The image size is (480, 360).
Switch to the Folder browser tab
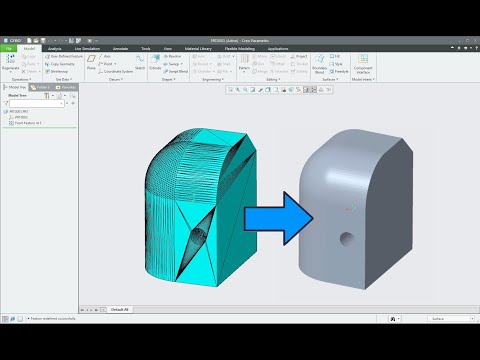tap(40, 87)
